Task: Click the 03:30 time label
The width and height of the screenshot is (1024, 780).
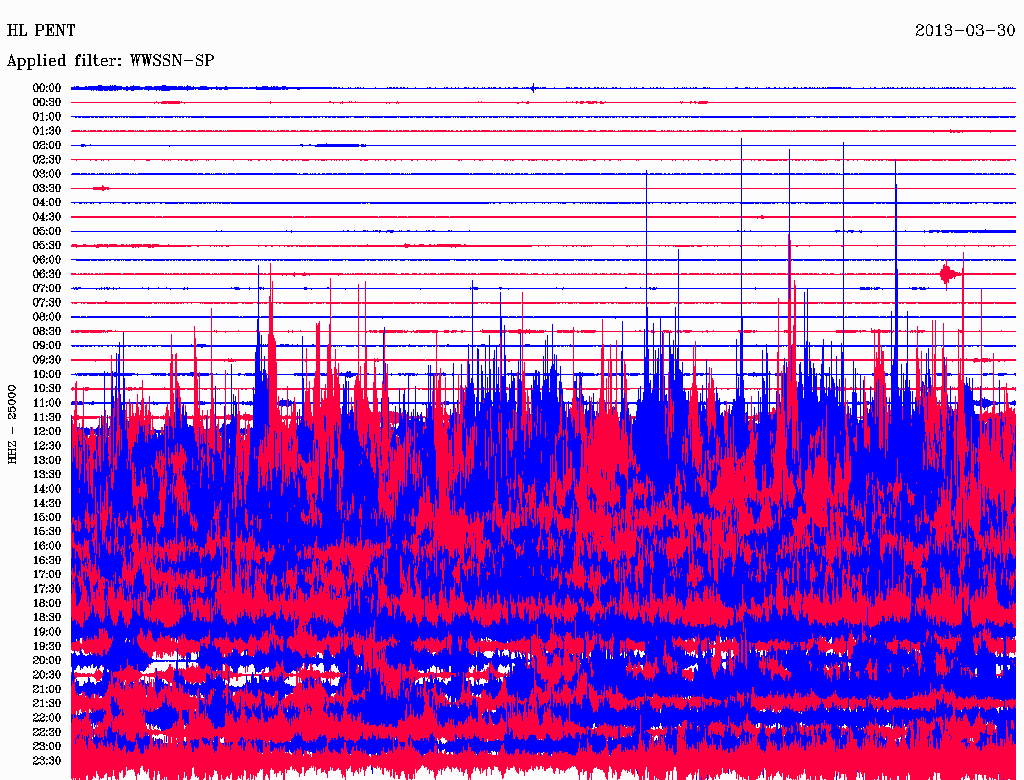Action: 46,188
